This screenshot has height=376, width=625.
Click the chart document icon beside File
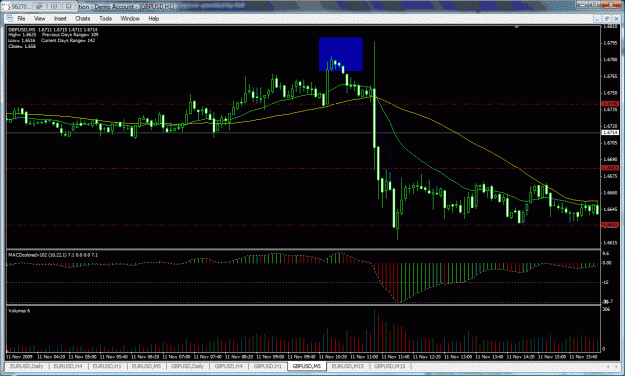10,18
